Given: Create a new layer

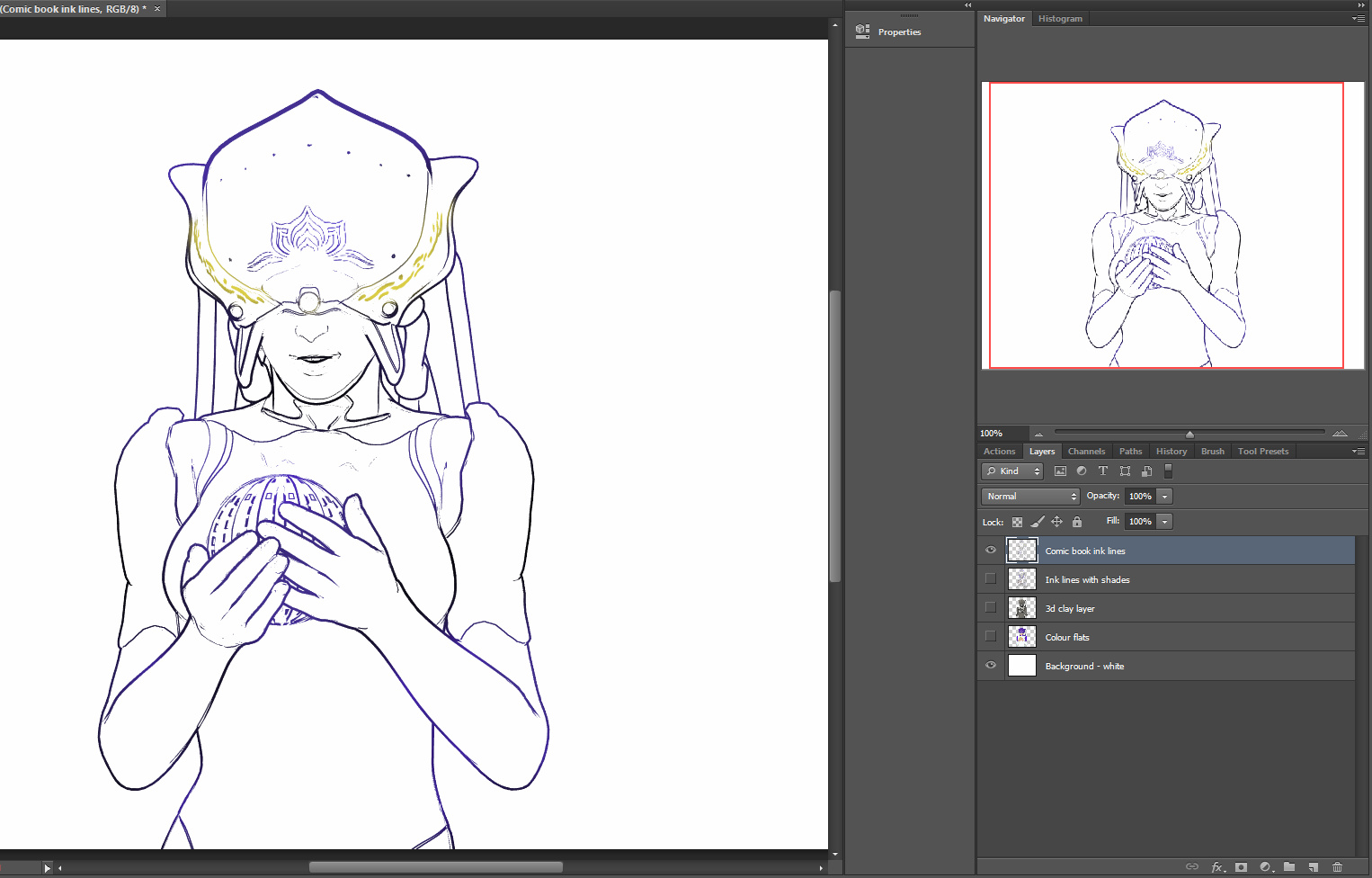Looking at the screenshot, I should click(x=1314, y=867).
